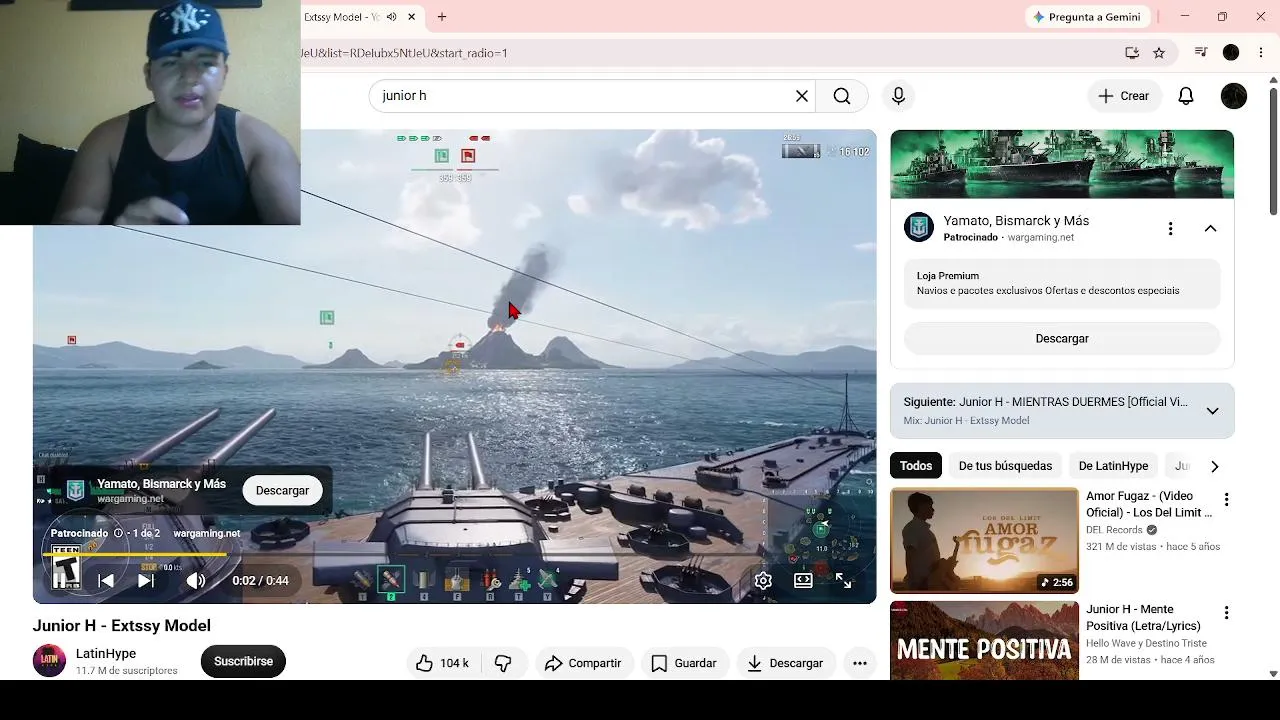Click the install app icon in the address bar
This screenshot has width=1280, height=720.
click(x=1132, y=53)
